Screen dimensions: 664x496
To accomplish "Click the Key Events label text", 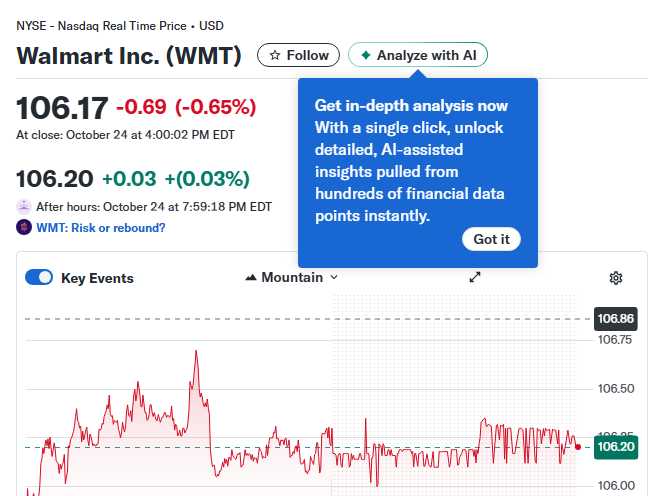I will point(97,279).
